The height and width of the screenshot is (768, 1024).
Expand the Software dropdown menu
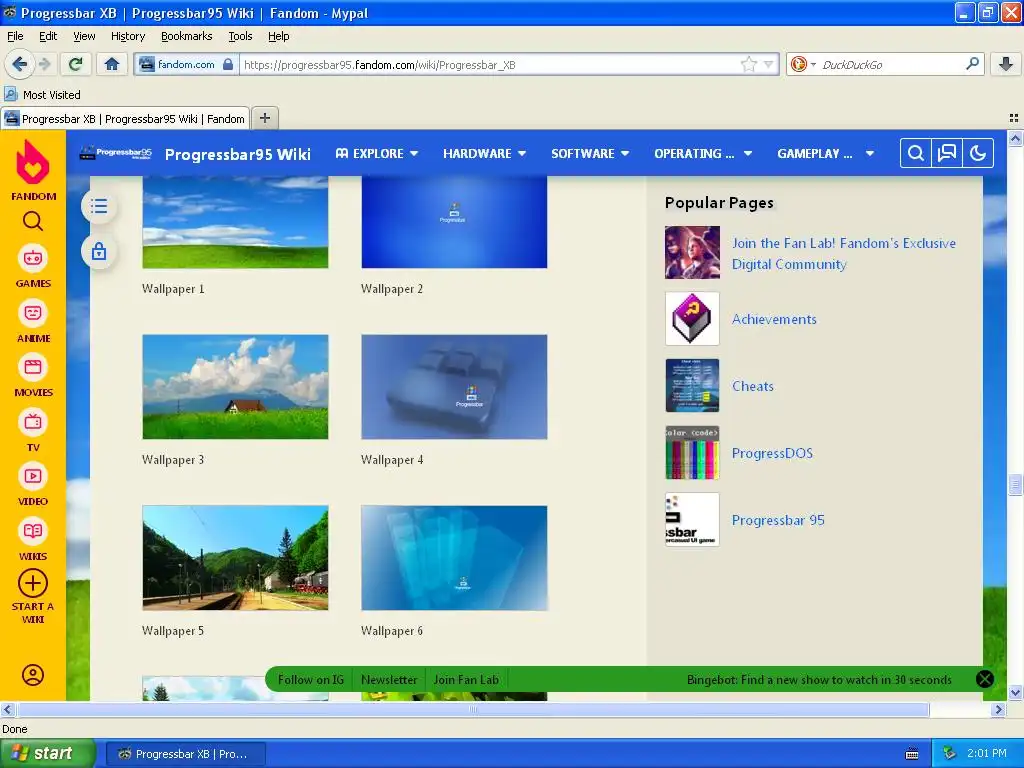[590, 153]
